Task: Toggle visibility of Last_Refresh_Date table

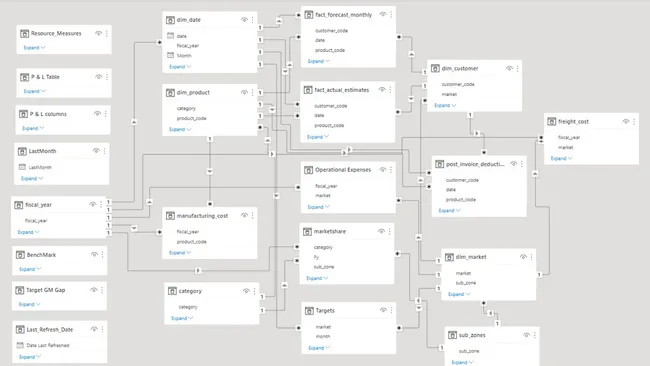Action: point(94,329)
